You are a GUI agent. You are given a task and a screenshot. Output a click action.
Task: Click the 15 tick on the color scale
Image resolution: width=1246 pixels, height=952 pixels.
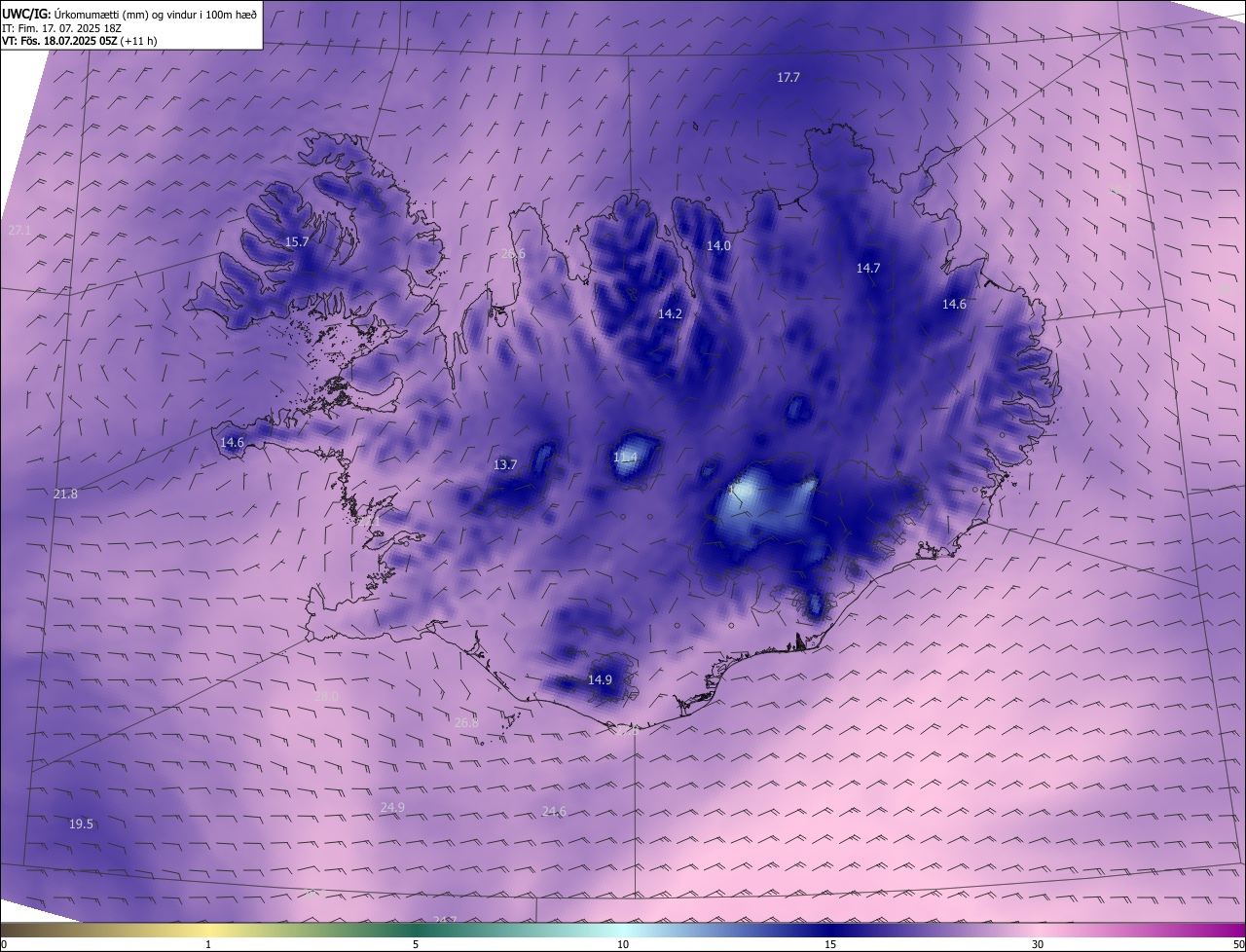830,944
